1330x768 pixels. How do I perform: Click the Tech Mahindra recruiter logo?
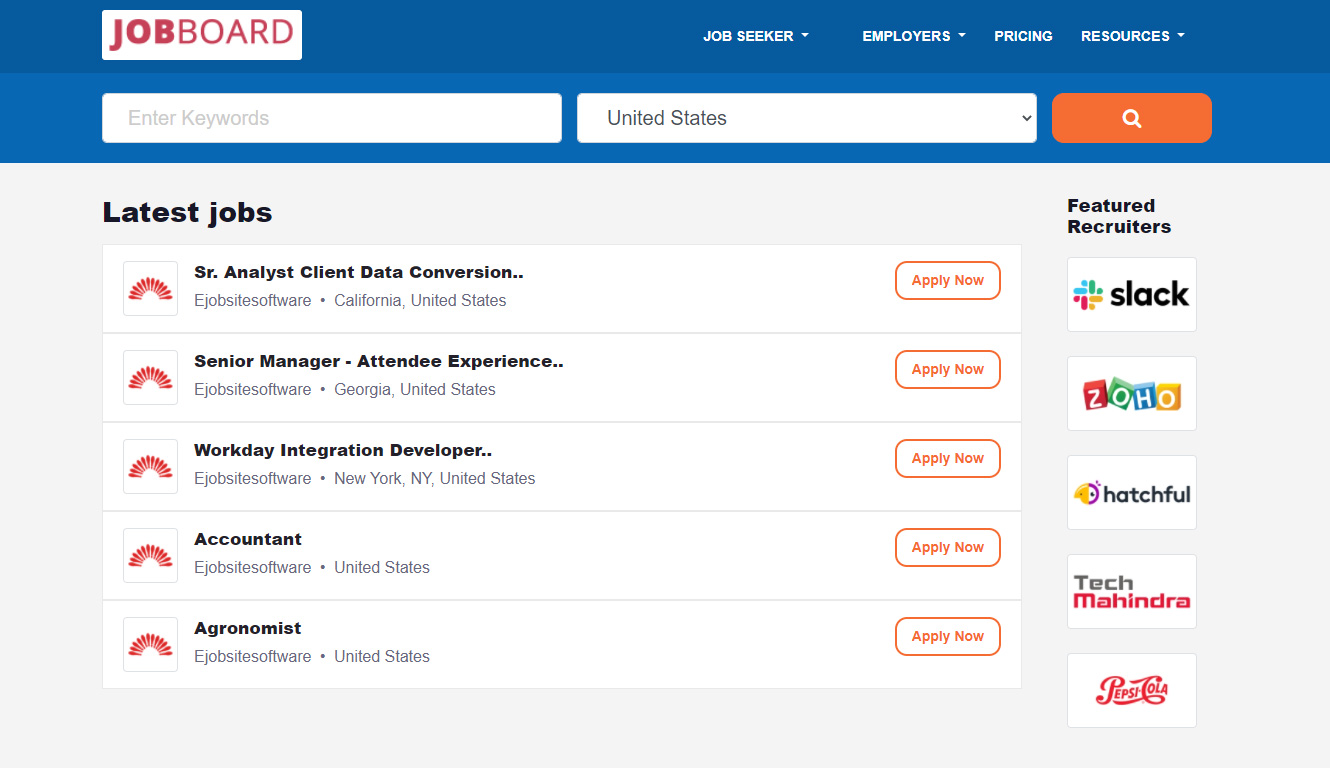1131,591
